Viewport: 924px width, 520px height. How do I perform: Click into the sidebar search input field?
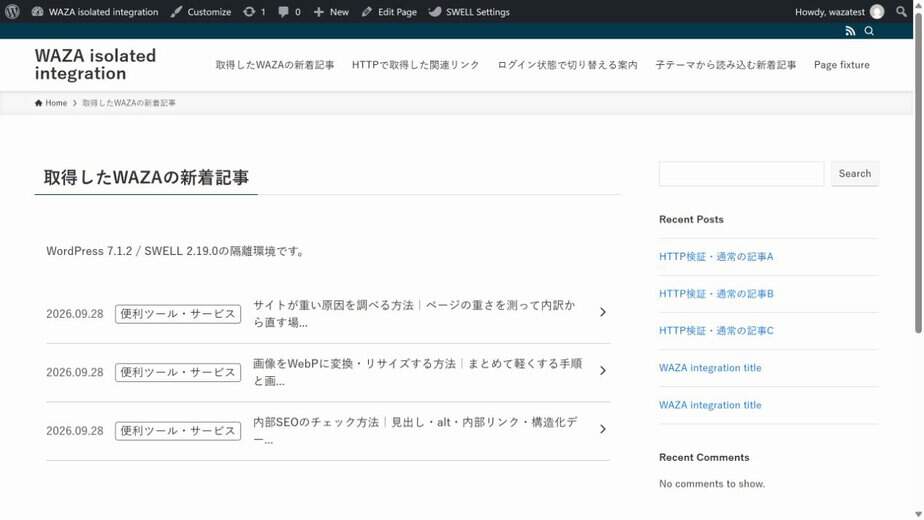[741, 174]
